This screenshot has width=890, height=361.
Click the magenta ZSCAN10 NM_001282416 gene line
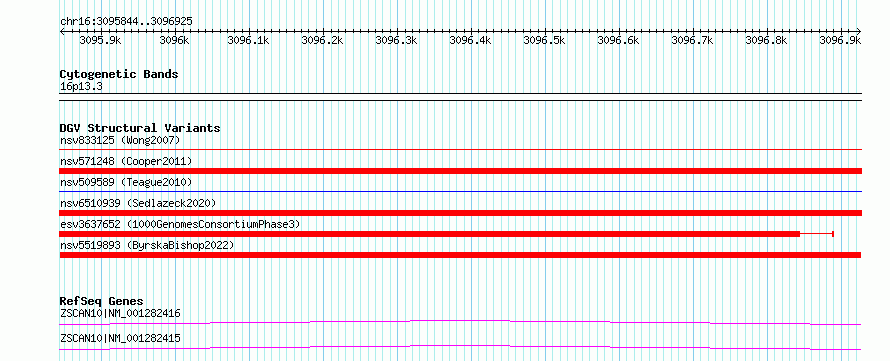click(x=460, y=322)
